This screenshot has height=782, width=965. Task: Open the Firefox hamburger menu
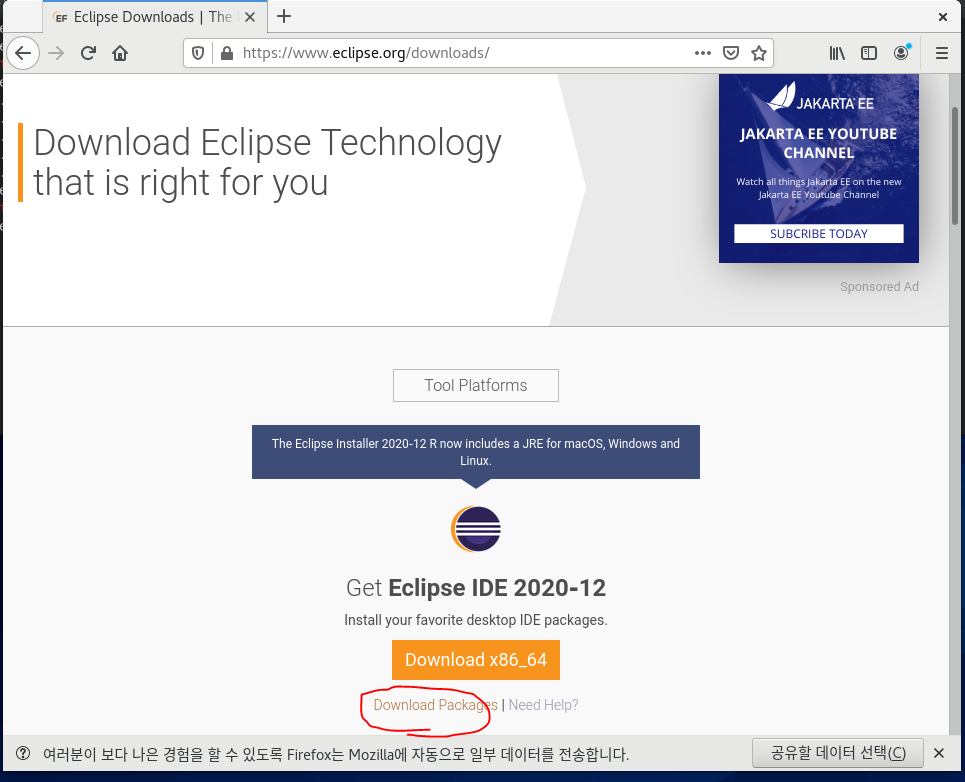[942, 54]
